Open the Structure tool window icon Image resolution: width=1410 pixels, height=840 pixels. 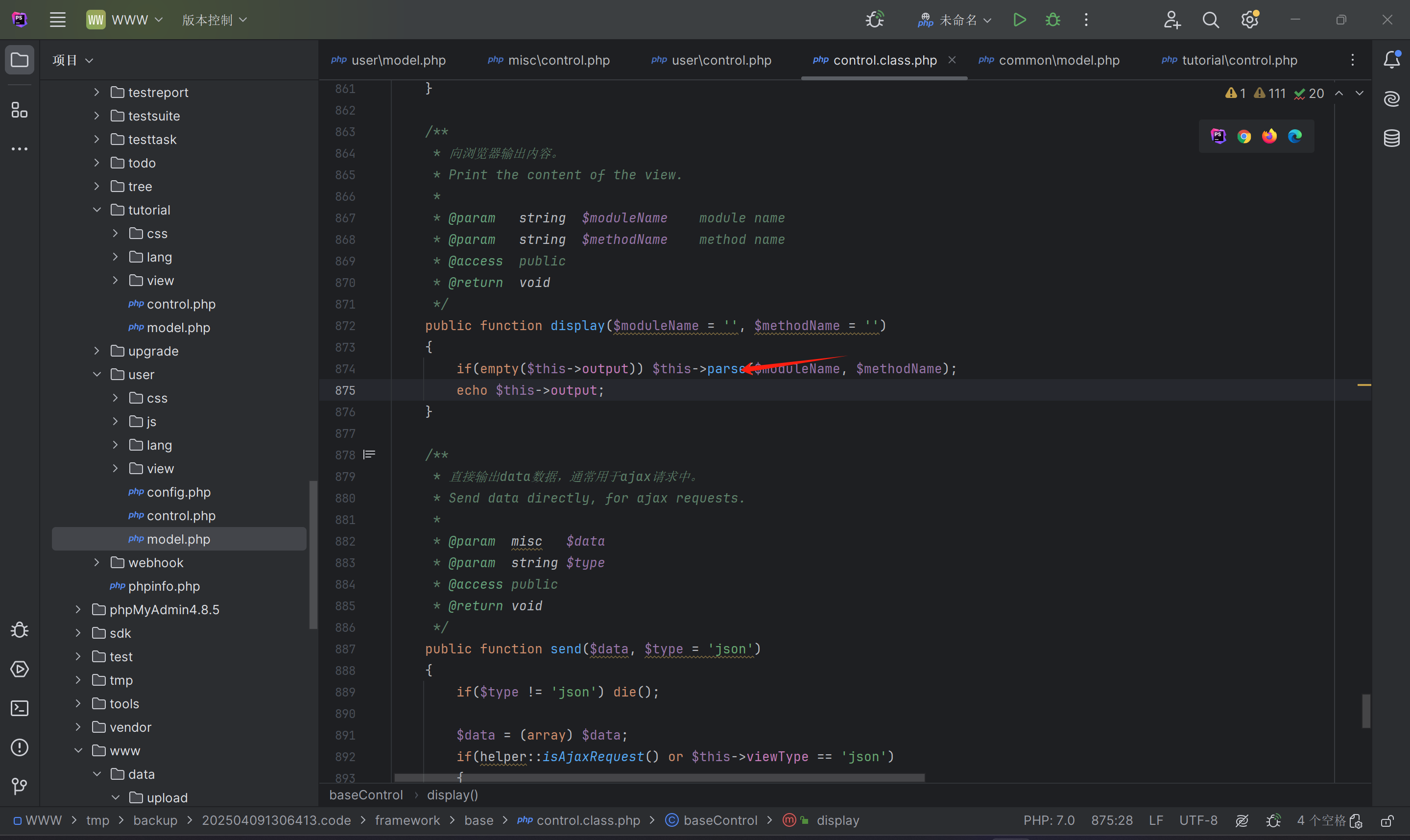click(x=19, y=110)
